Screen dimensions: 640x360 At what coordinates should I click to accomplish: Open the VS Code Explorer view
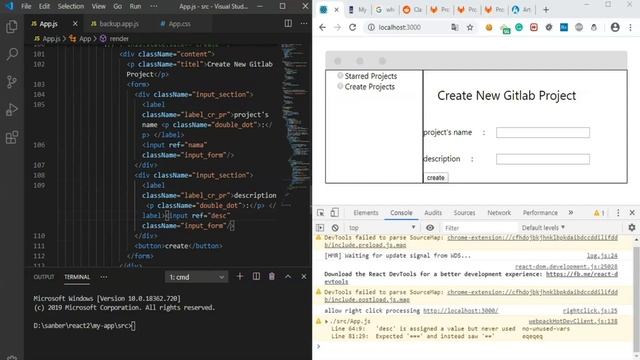12,27
